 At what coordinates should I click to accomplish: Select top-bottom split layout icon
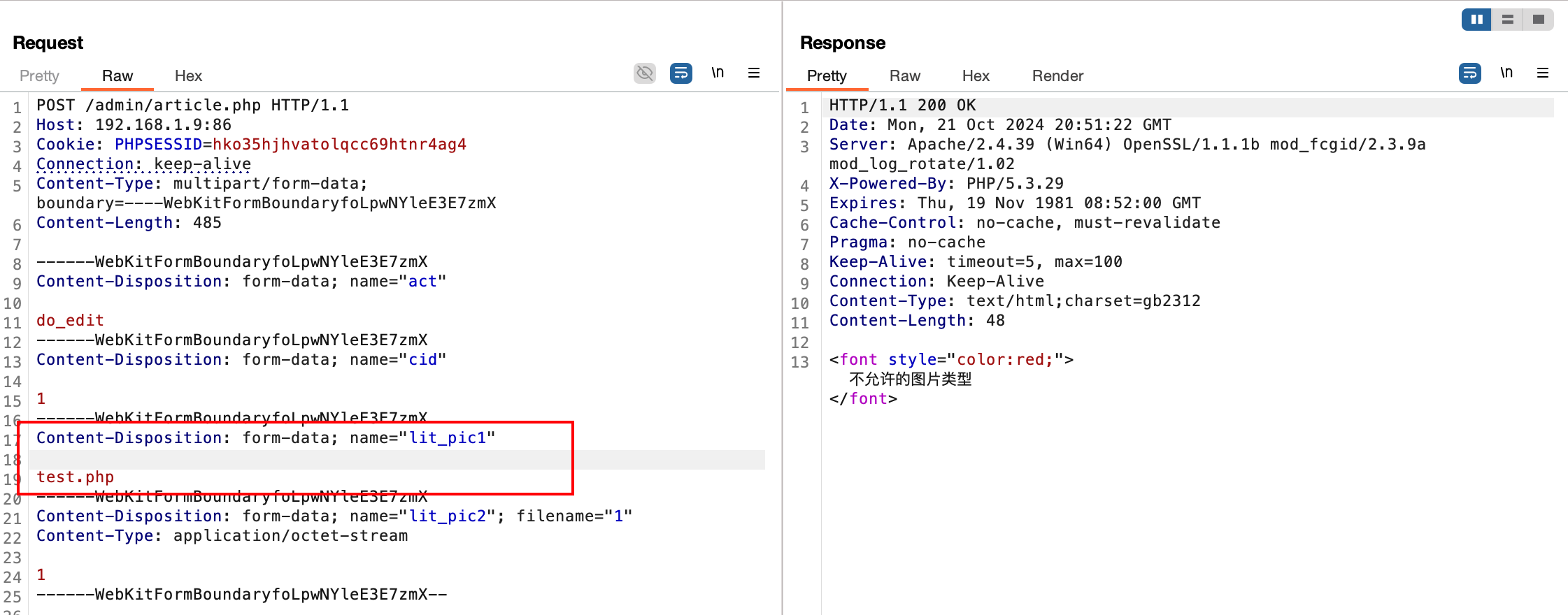[x=1508, y=20]
